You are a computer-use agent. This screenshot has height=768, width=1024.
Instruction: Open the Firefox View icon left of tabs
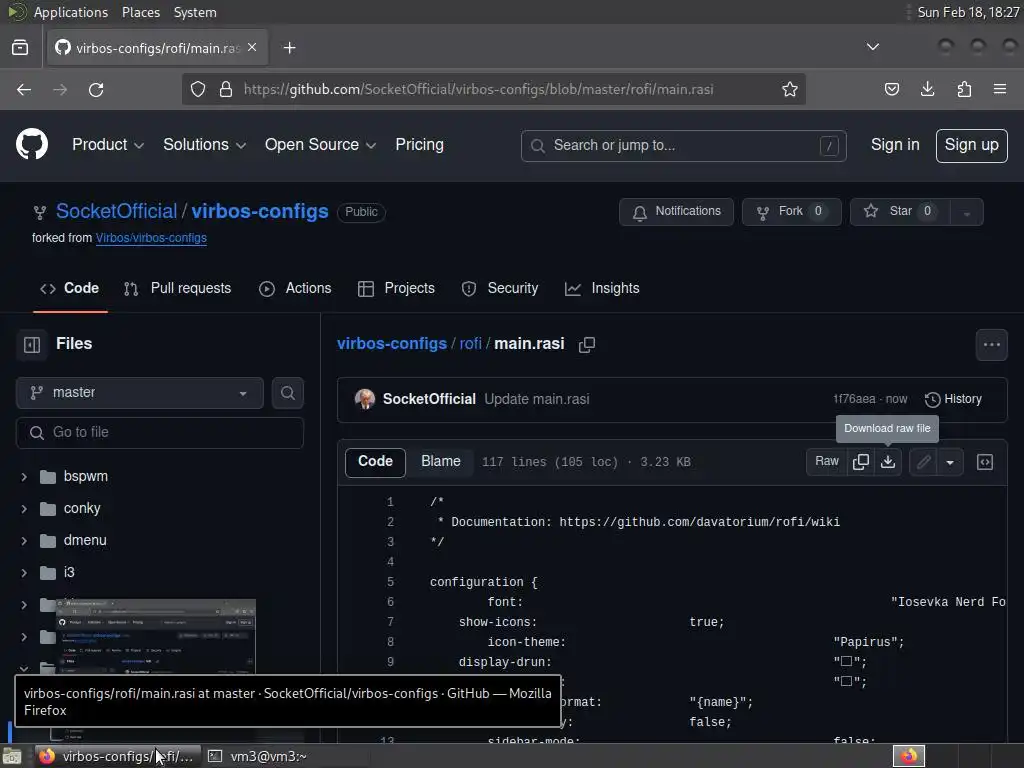[x=20, y=48]
